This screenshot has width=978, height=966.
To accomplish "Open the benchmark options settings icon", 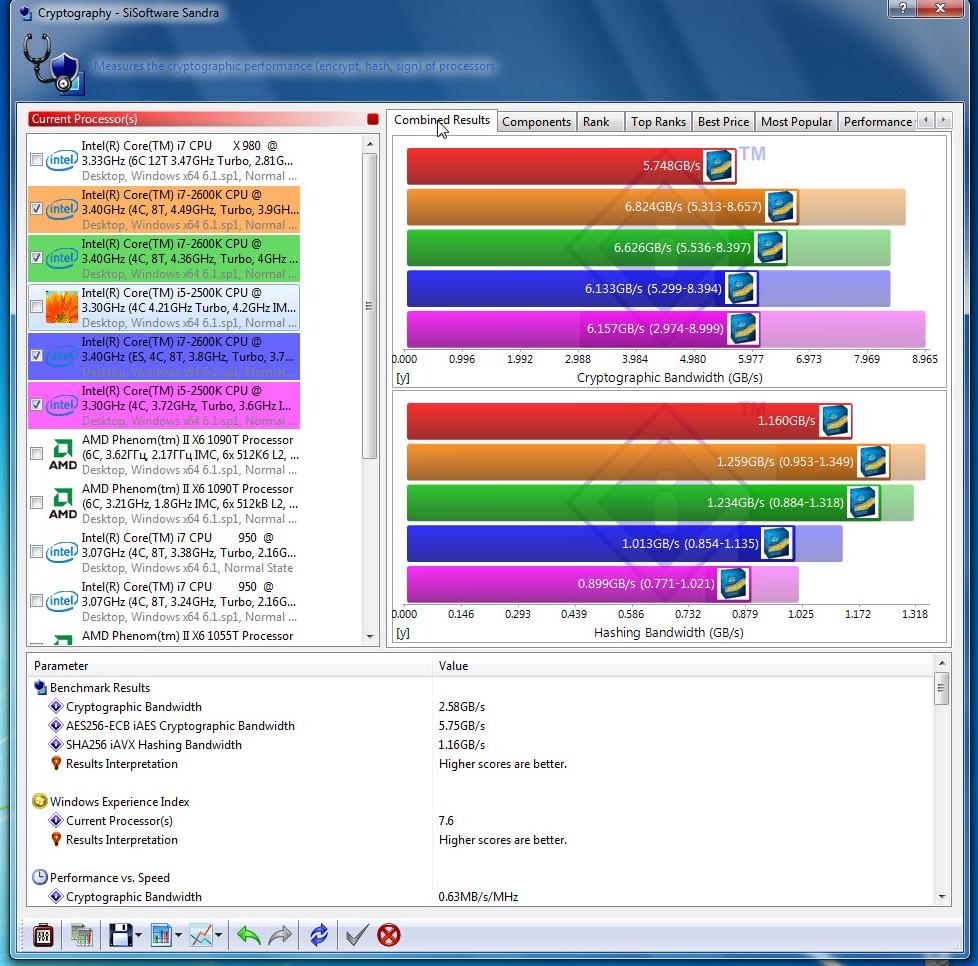I will (43, 935).
